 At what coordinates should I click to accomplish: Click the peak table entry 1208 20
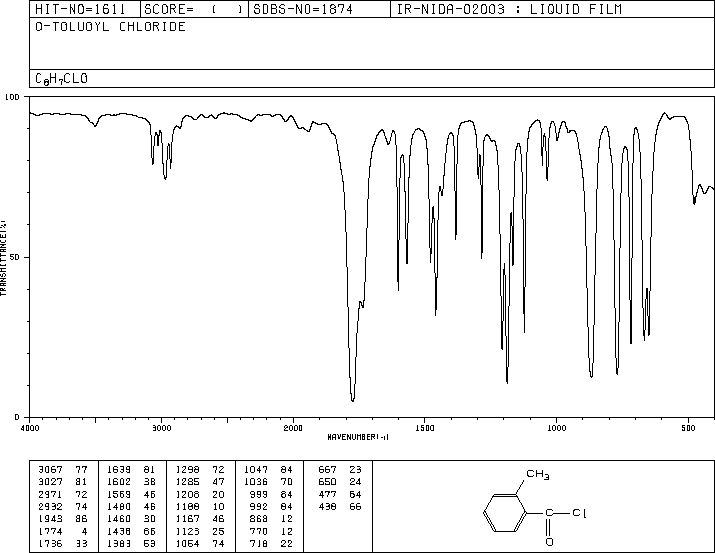point(200,494)
